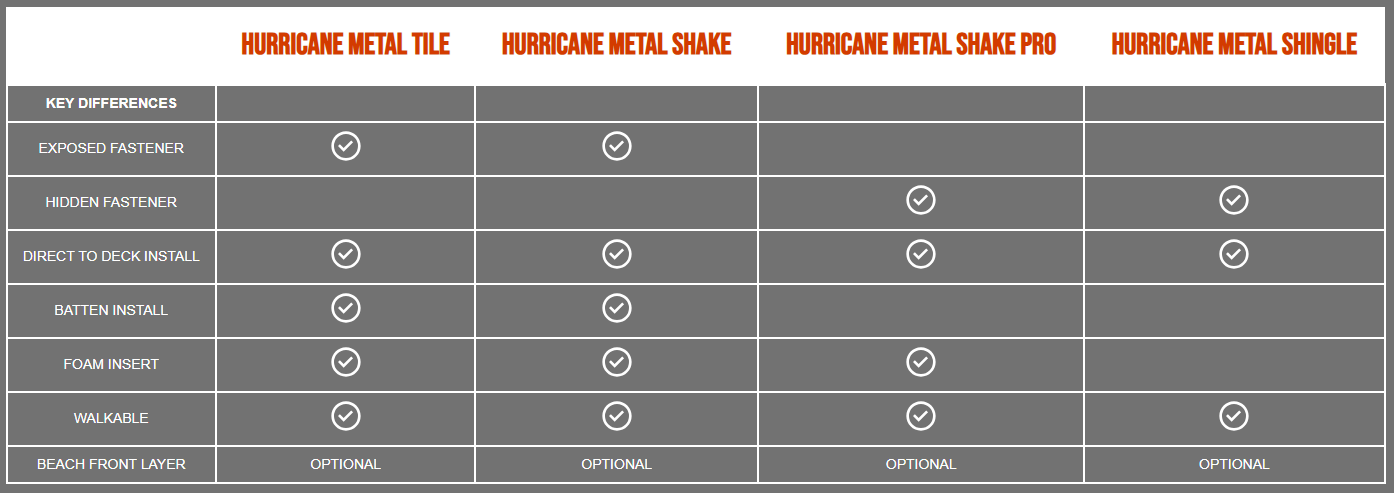
Task: Click the Hidden Fastener row label
Action: (111, 202)
